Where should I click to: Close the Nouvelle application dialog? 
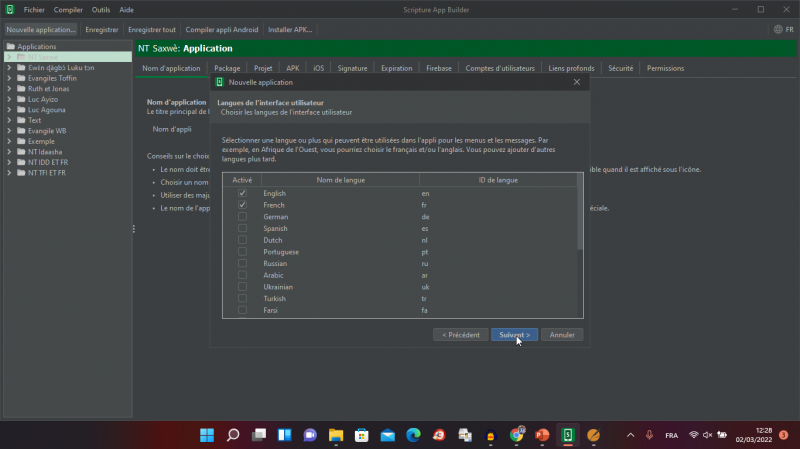click(577, 82)
